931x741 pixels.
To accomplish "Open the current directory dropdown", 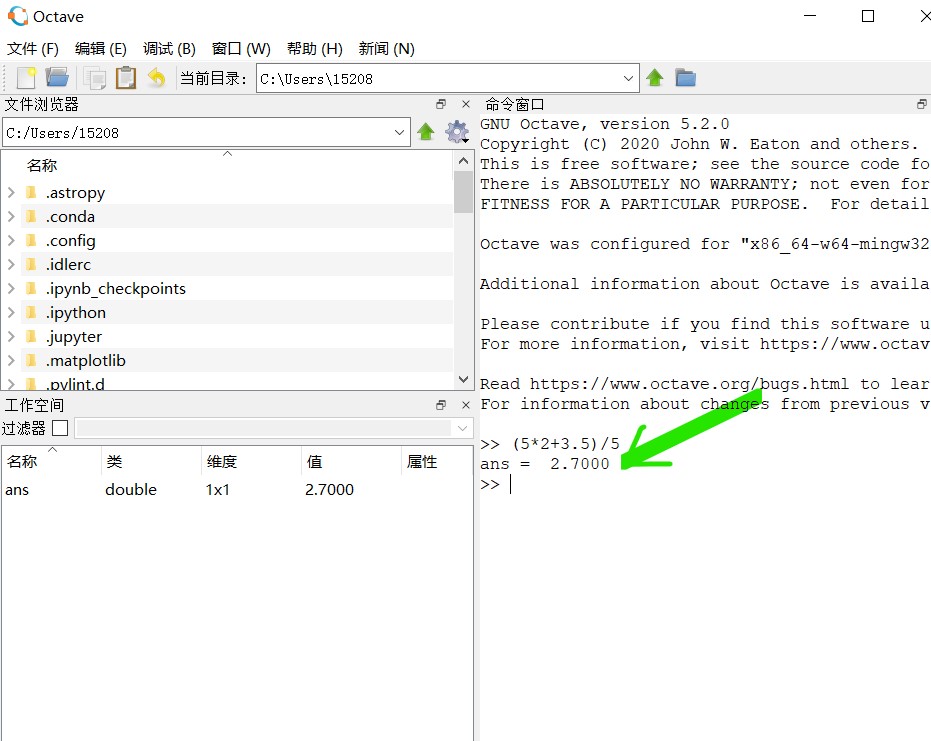I will pos(628,78).
